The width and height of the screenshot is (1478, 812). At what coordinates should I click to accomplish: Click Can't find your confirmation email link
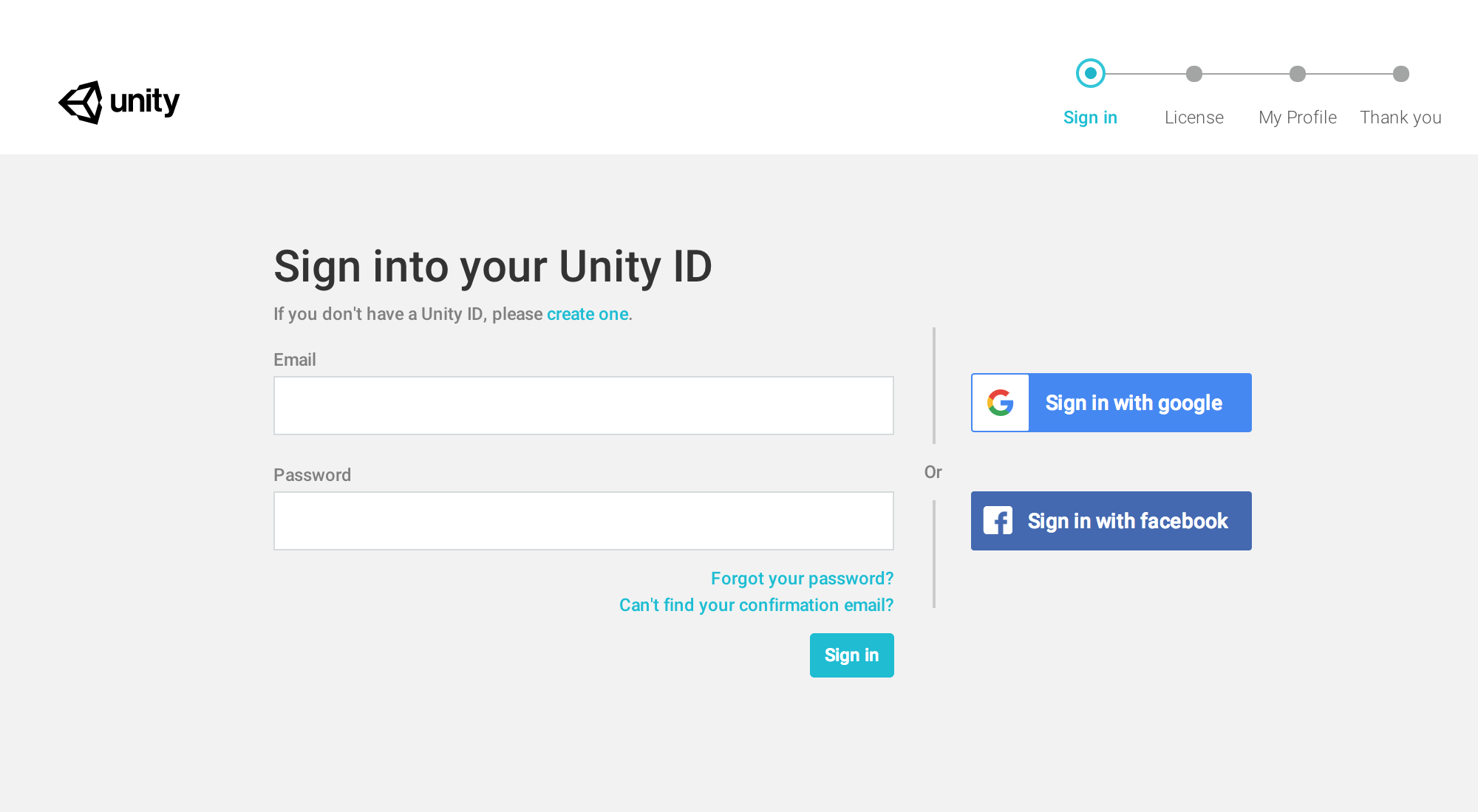tap(756, 604)
